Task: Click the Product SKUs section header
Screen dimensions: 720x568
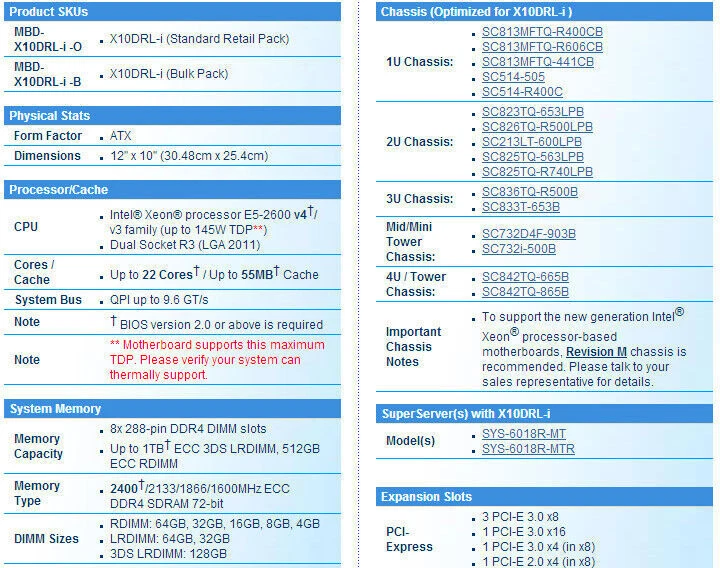Action: coord(172,12)
